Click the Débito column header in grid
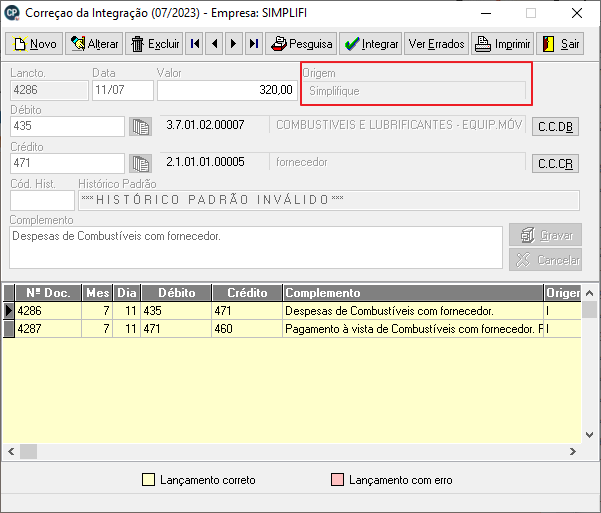 (176, 293)
